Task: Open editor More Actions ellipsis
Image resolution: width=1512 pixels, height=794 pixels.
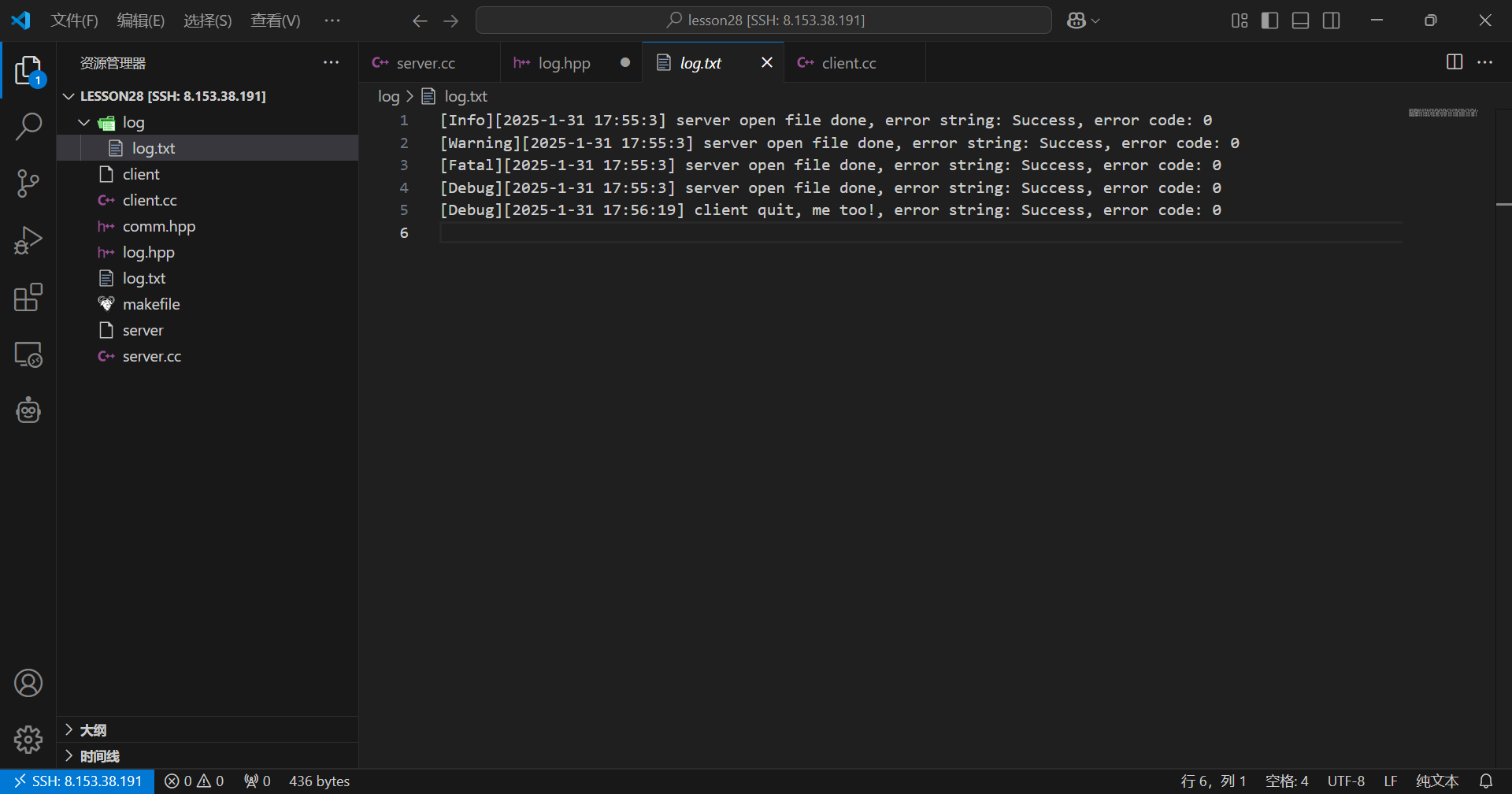Action: click(x=1485, y=62)
